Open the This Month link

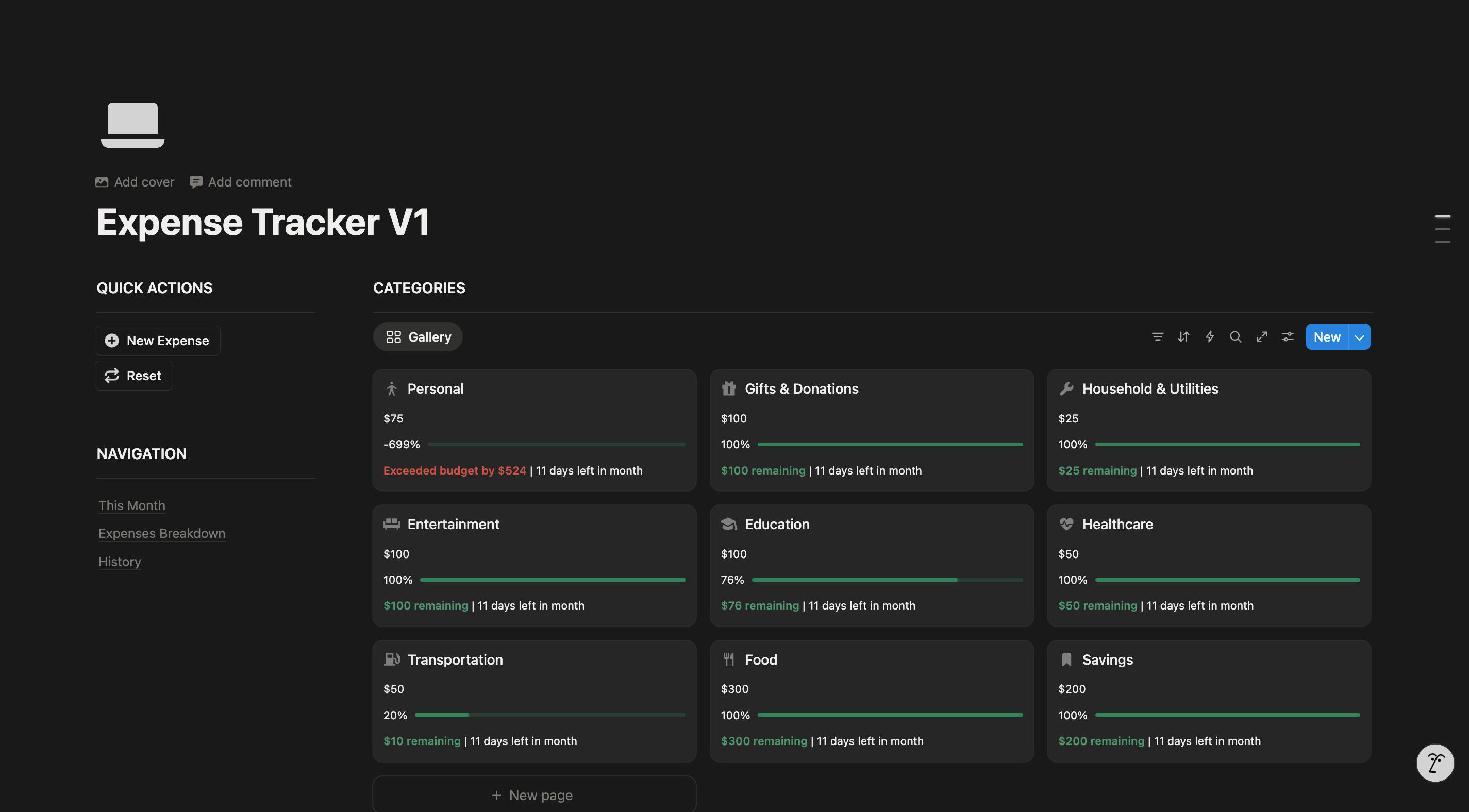(132, 505)
